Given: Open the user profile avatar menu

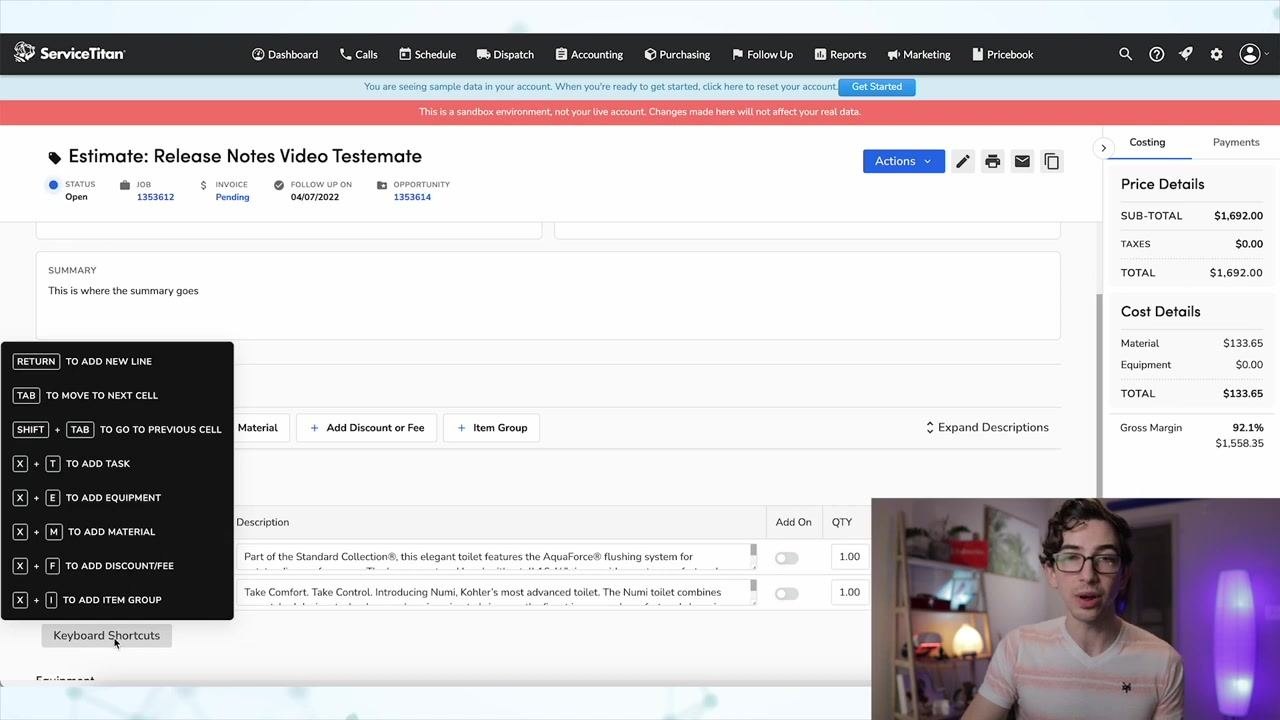Looking at the screenshot, I should pos(1250,54).
